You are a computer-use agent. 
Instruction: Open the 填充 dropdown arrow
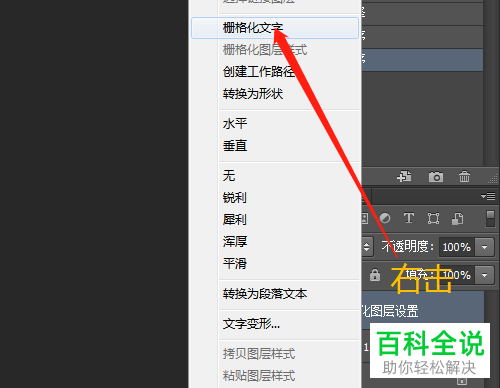pos(484,275)
